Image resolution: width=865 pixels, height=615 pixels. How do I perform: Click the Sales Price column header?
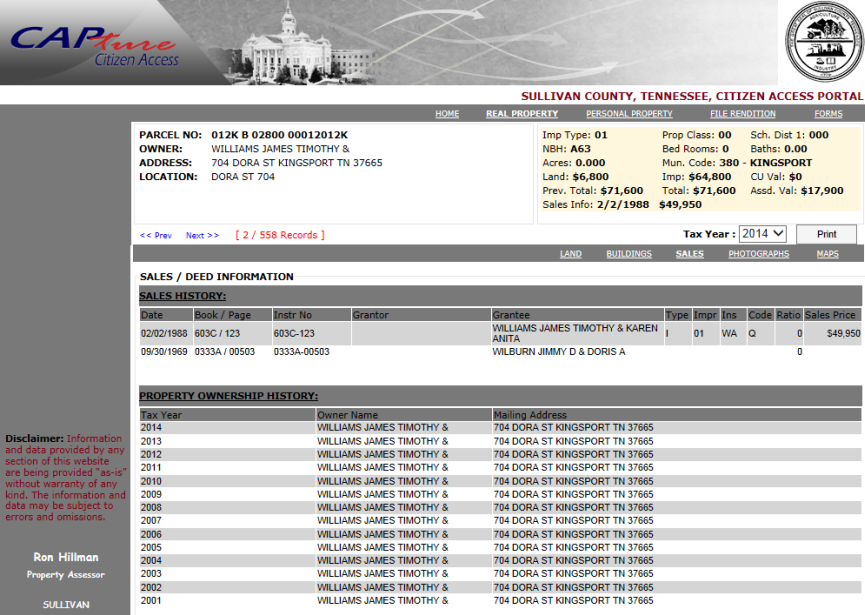coord(832,315)
